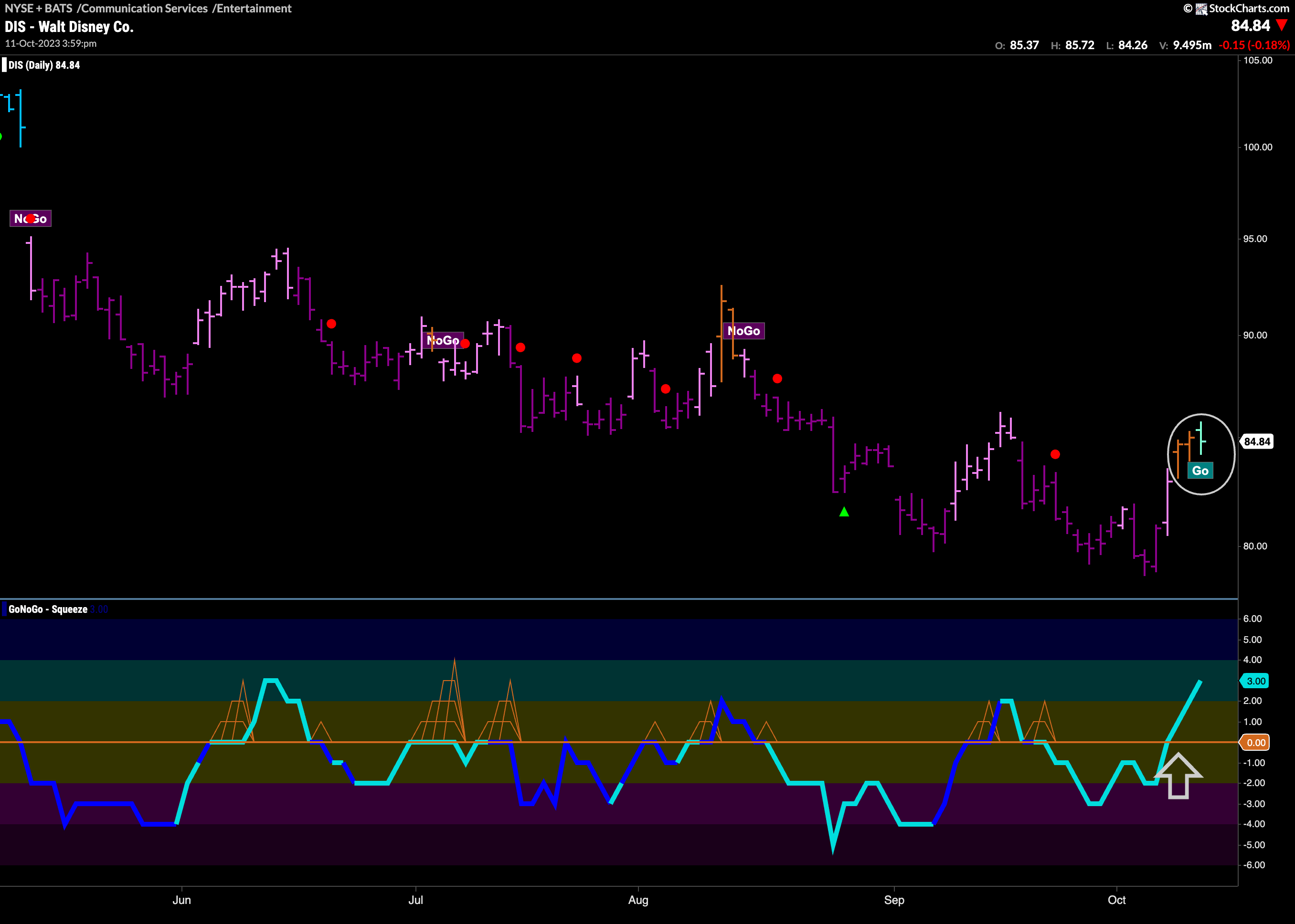
Task: Click the red dot marker in early August
Action: [666, 388]
